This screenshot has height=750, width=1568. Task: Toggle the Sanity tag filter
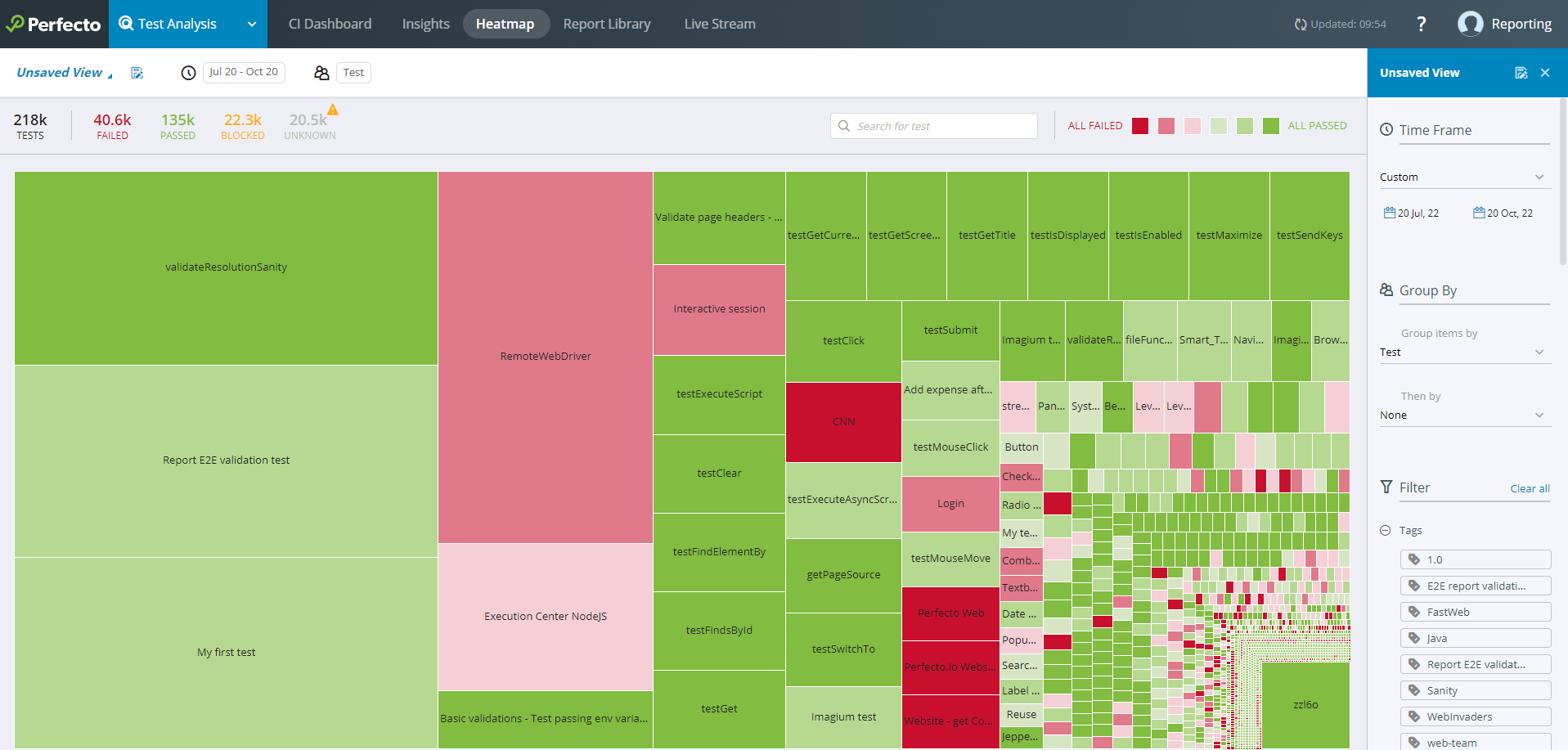pyautogui.click(x=1476, y=690)
